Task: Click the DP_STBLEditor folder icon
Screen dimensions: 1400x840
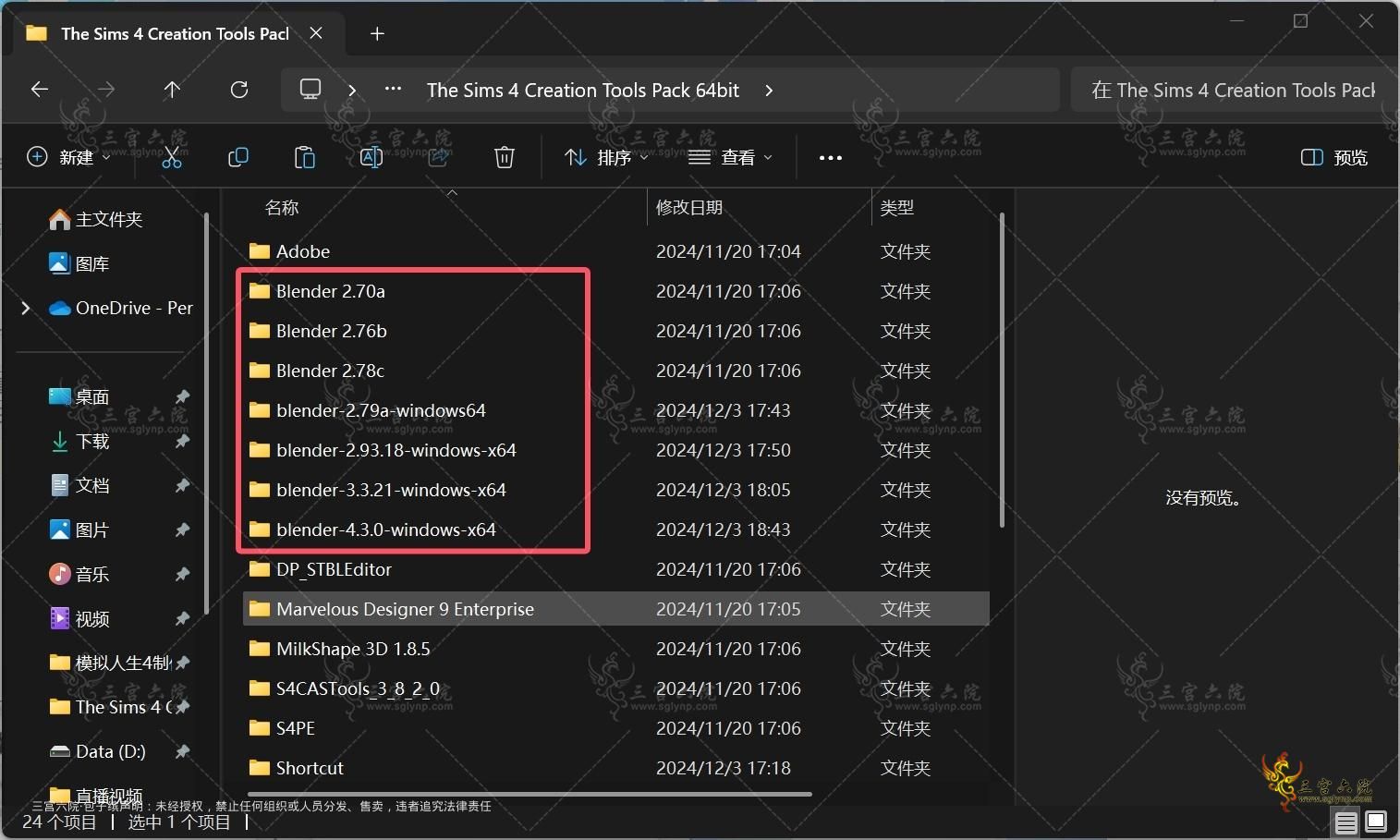Action: click(x=260, y=569)
